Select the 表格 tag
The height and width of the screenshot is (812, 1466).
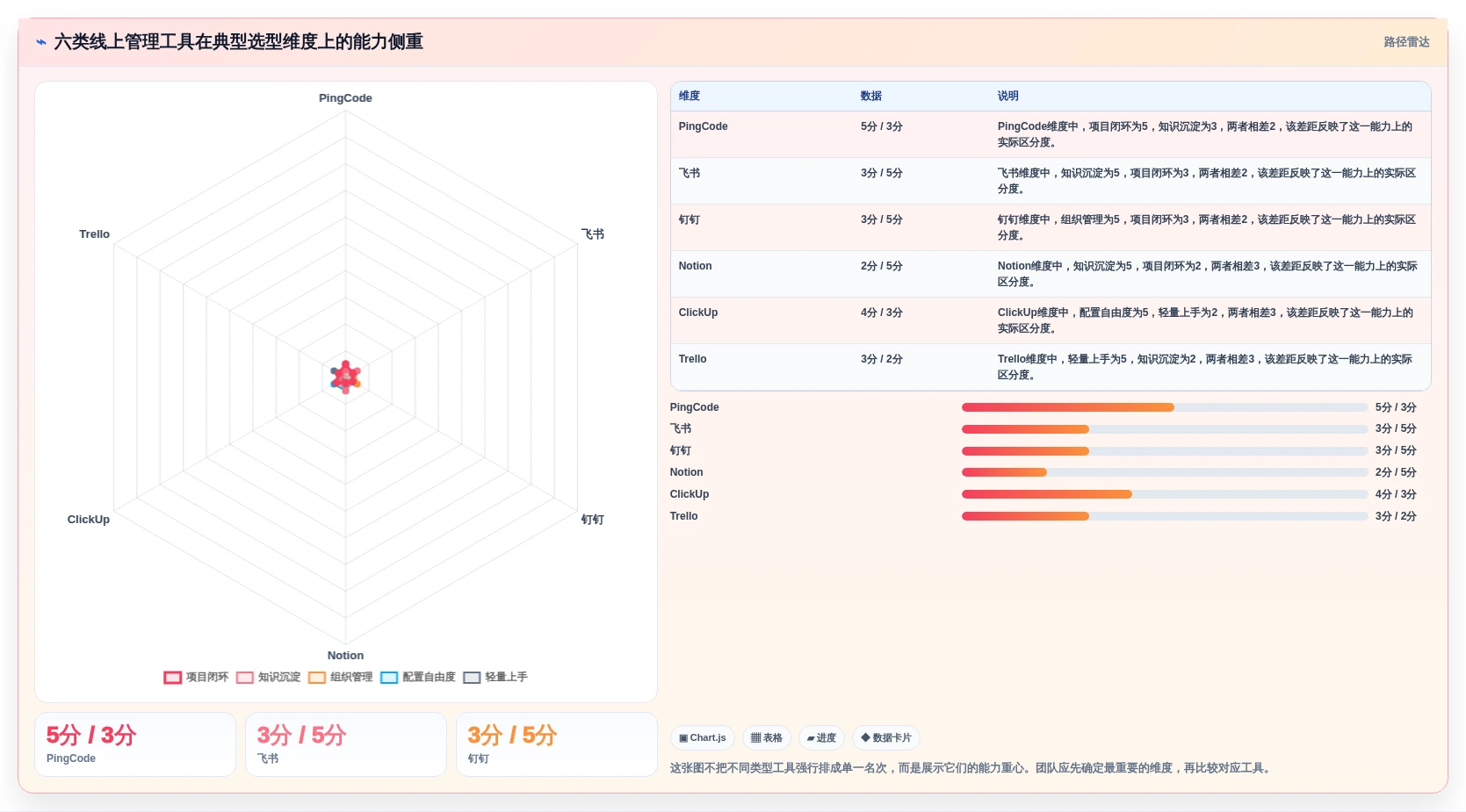[x=767, y=738]
